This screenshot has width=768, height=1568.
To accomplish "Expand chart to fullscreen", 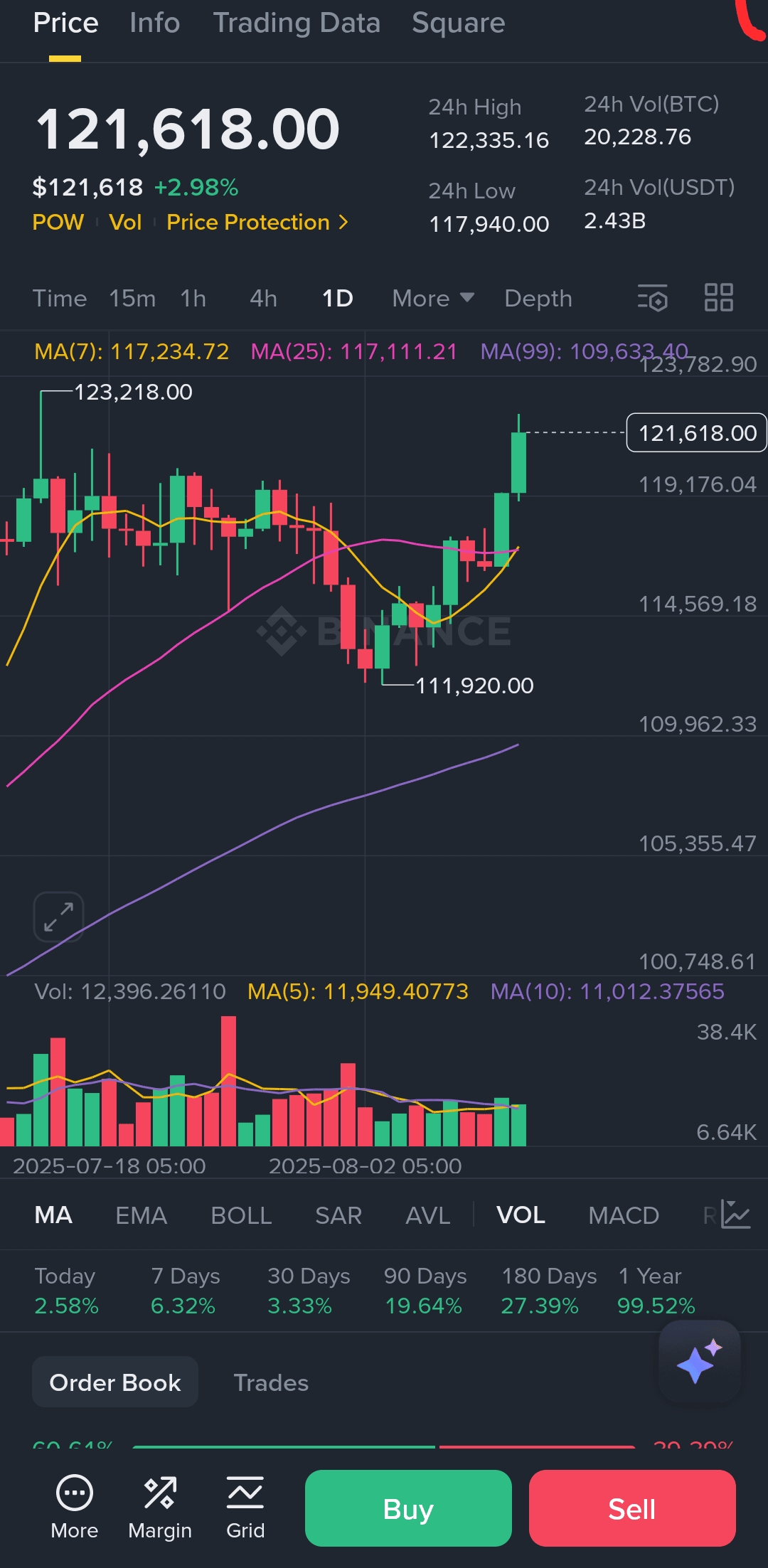I will click(58, 917).
